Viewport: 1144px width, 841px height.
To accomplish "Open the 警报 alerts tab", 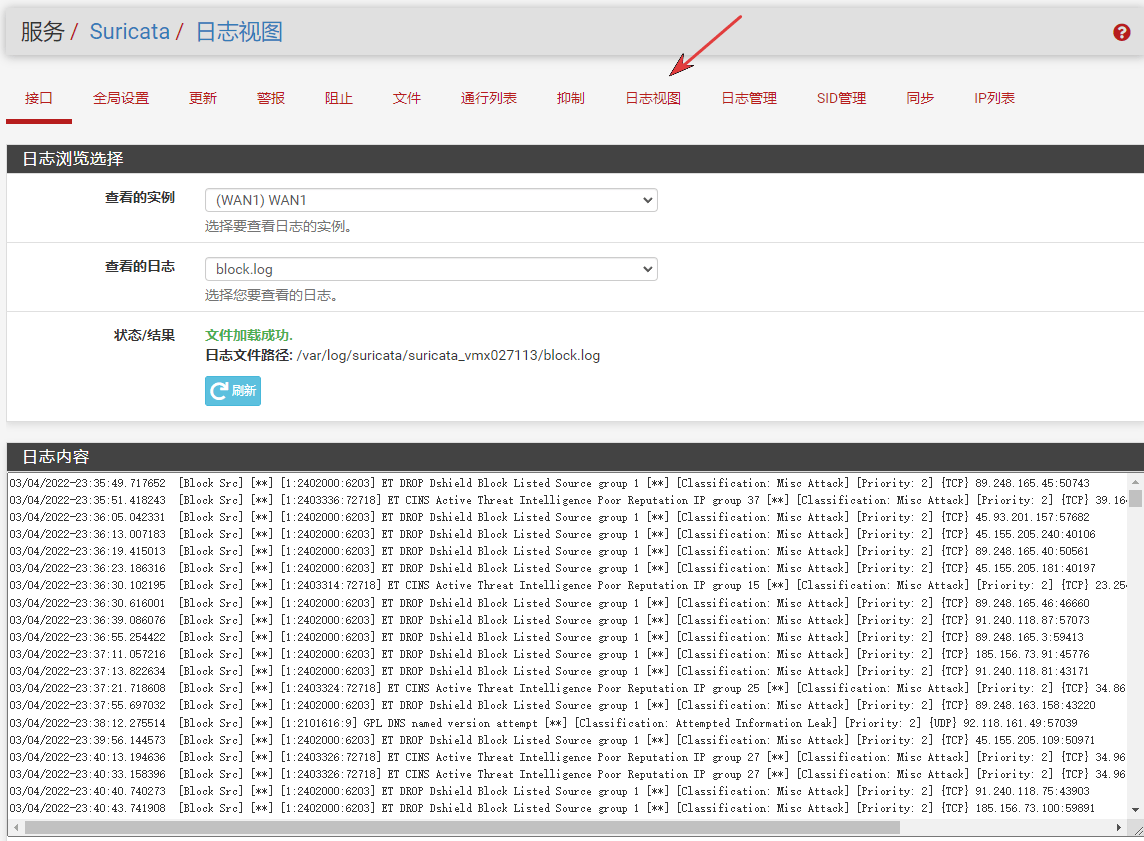I will [x=271, y=98].
